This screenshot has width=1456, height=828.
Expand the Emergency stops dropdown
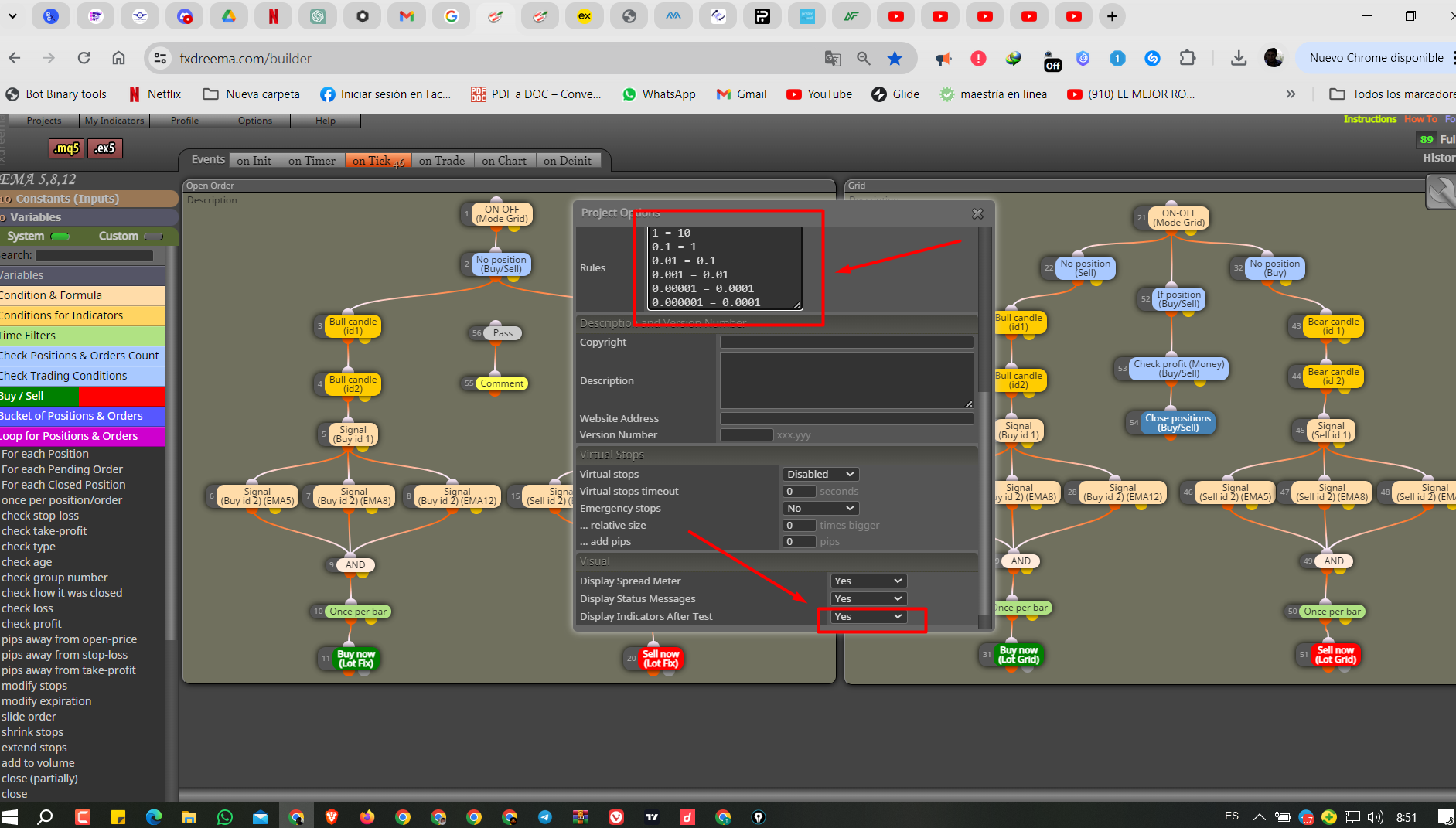pos(820,508)
